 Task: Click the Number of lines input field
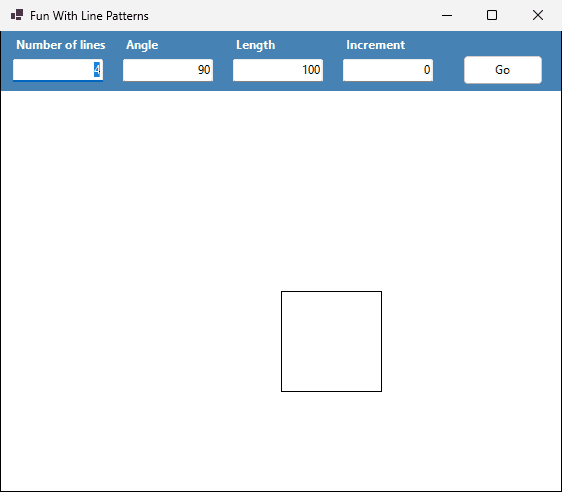coord(58,70)
